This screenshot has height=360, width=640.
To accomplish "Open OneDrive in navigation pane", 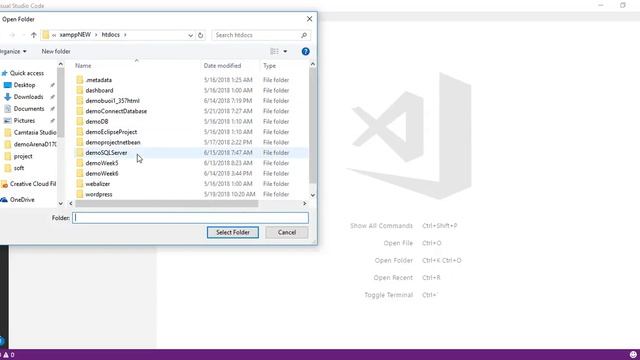I will (22, 200).
